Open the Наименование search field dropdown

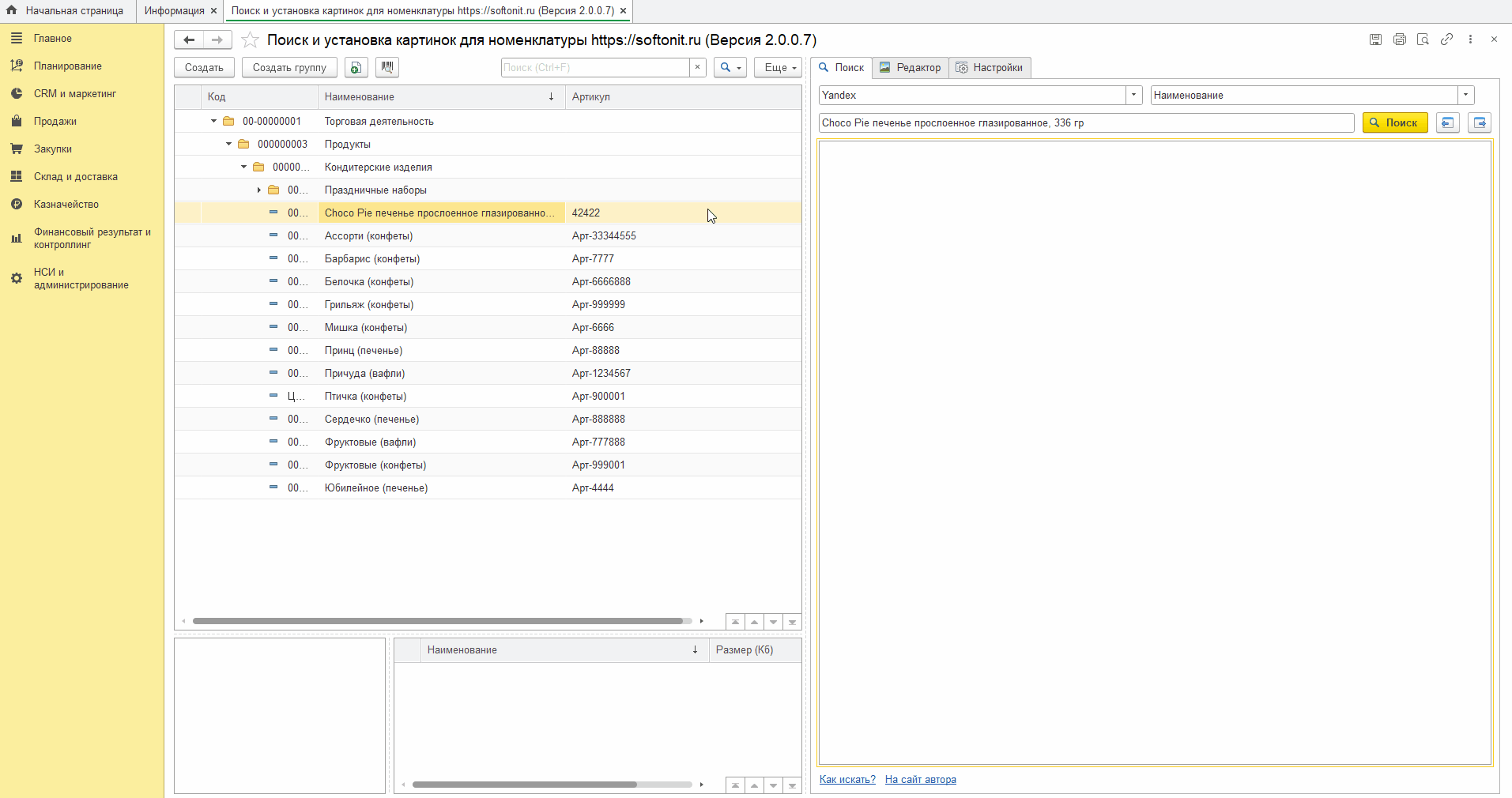tap(1466, 95)
